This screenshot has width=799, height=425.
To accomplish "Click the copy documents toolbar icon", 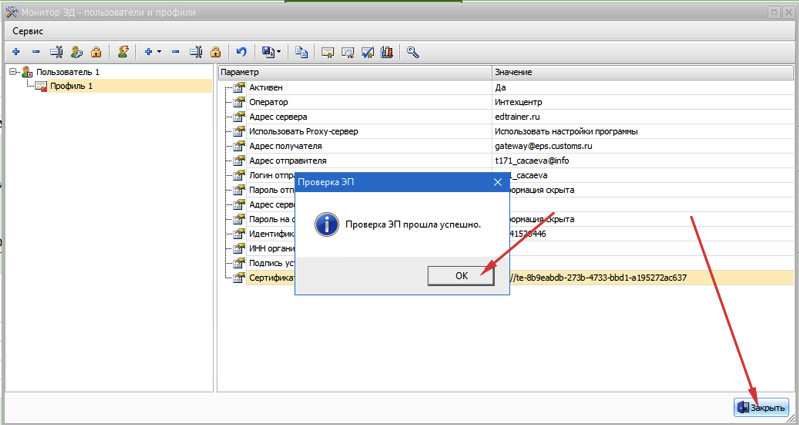I will pos(301,52).
